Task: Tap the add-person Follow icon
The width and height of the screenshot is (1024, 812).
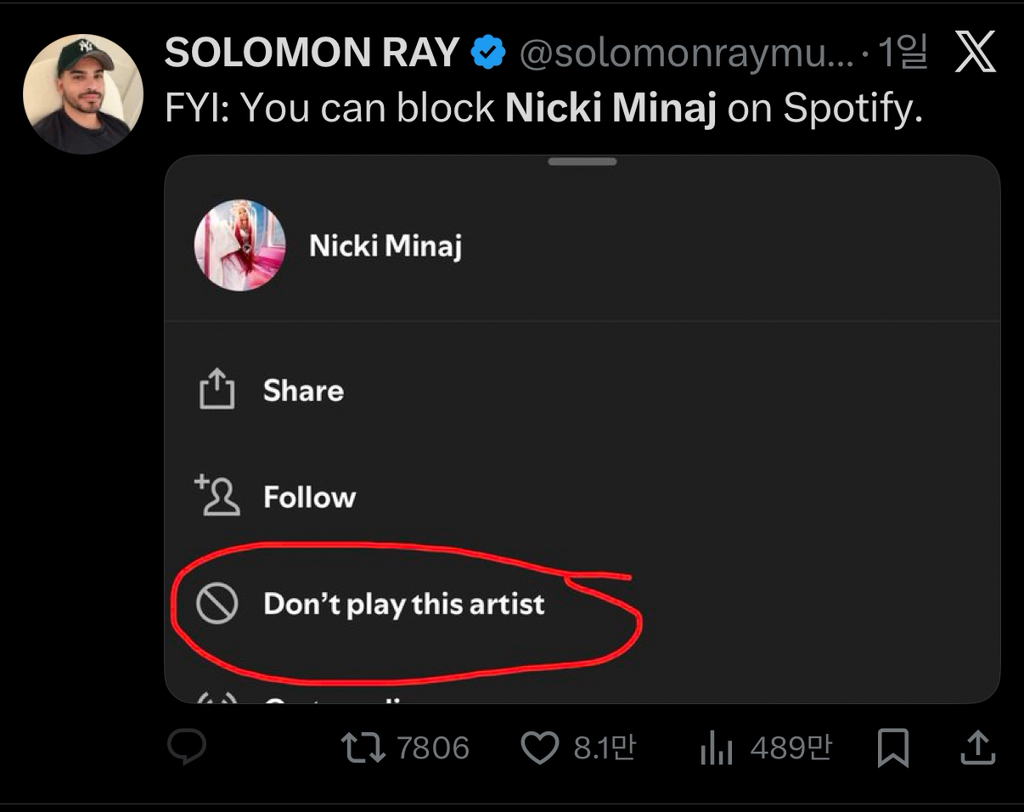Action: point(217,496)
